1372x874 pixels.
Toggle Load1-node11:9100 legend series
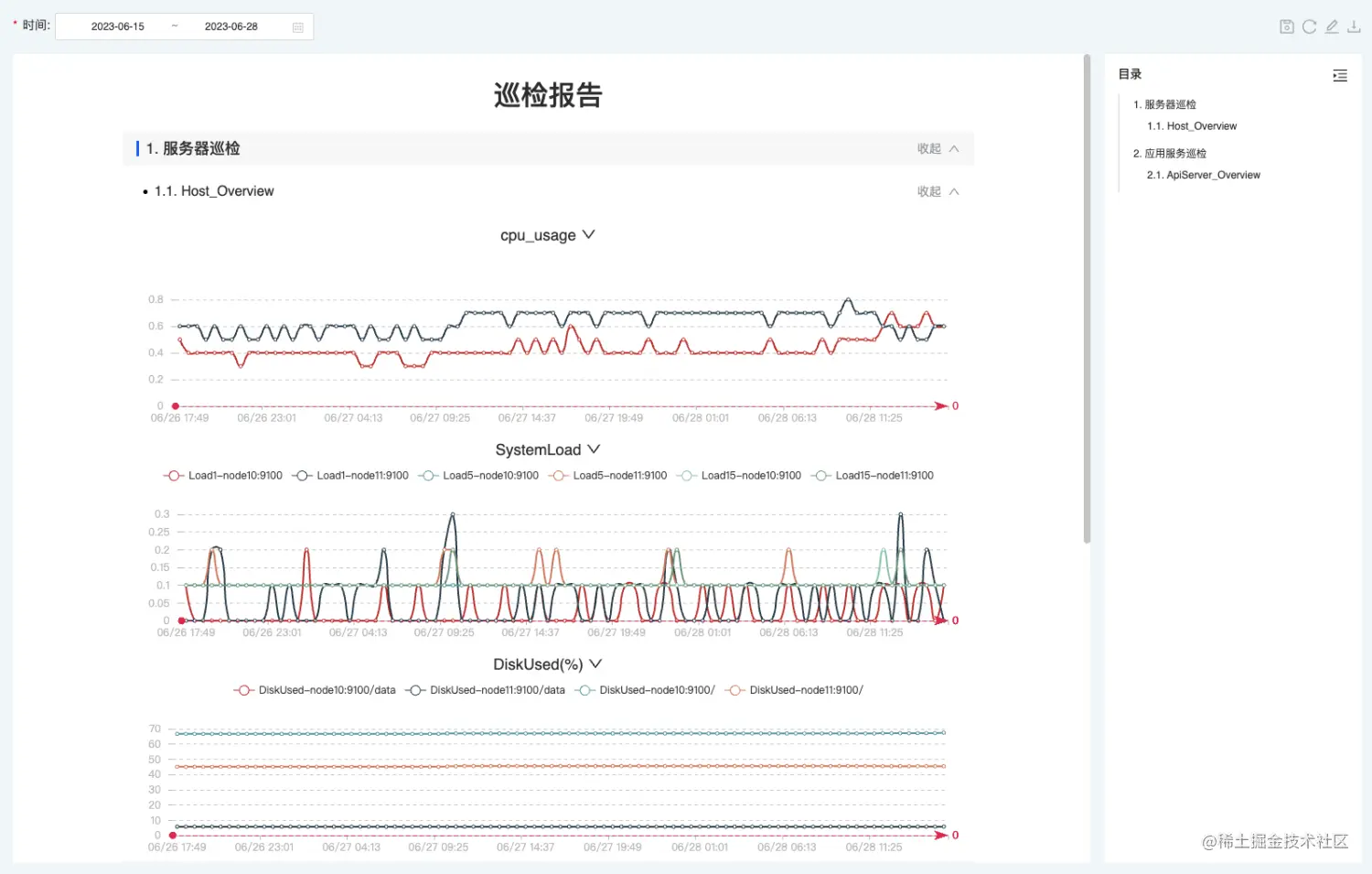click(350, 475)
